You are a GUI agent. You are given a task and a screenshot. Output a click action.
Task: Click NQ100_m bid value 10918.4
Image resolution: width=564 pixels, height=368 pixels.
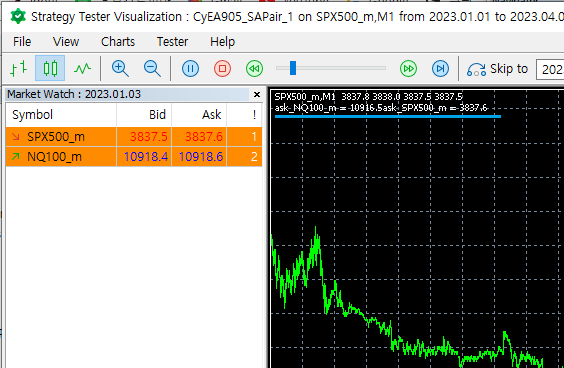point(146,156)
